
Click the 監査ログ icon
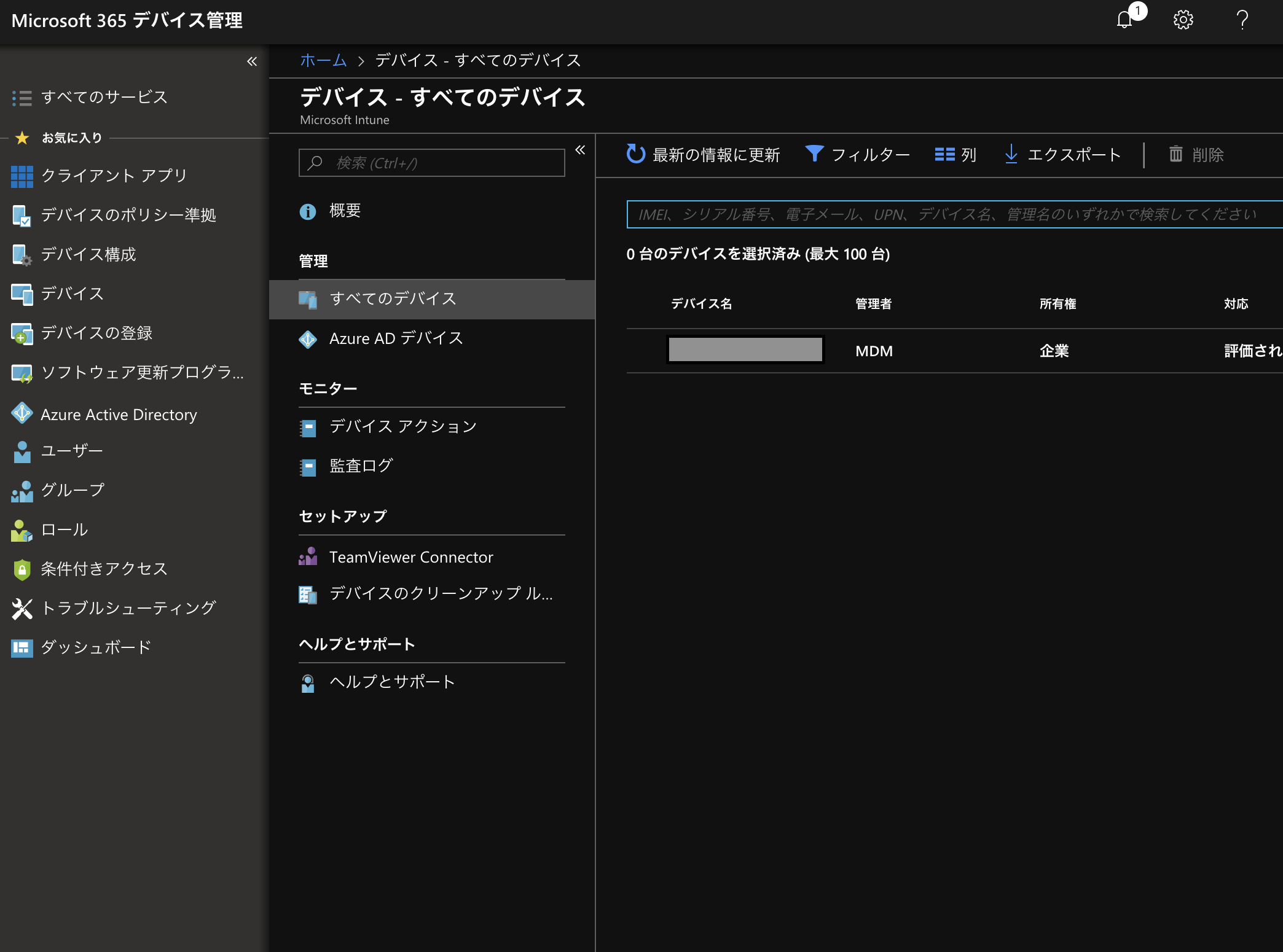tap(308, 467)
